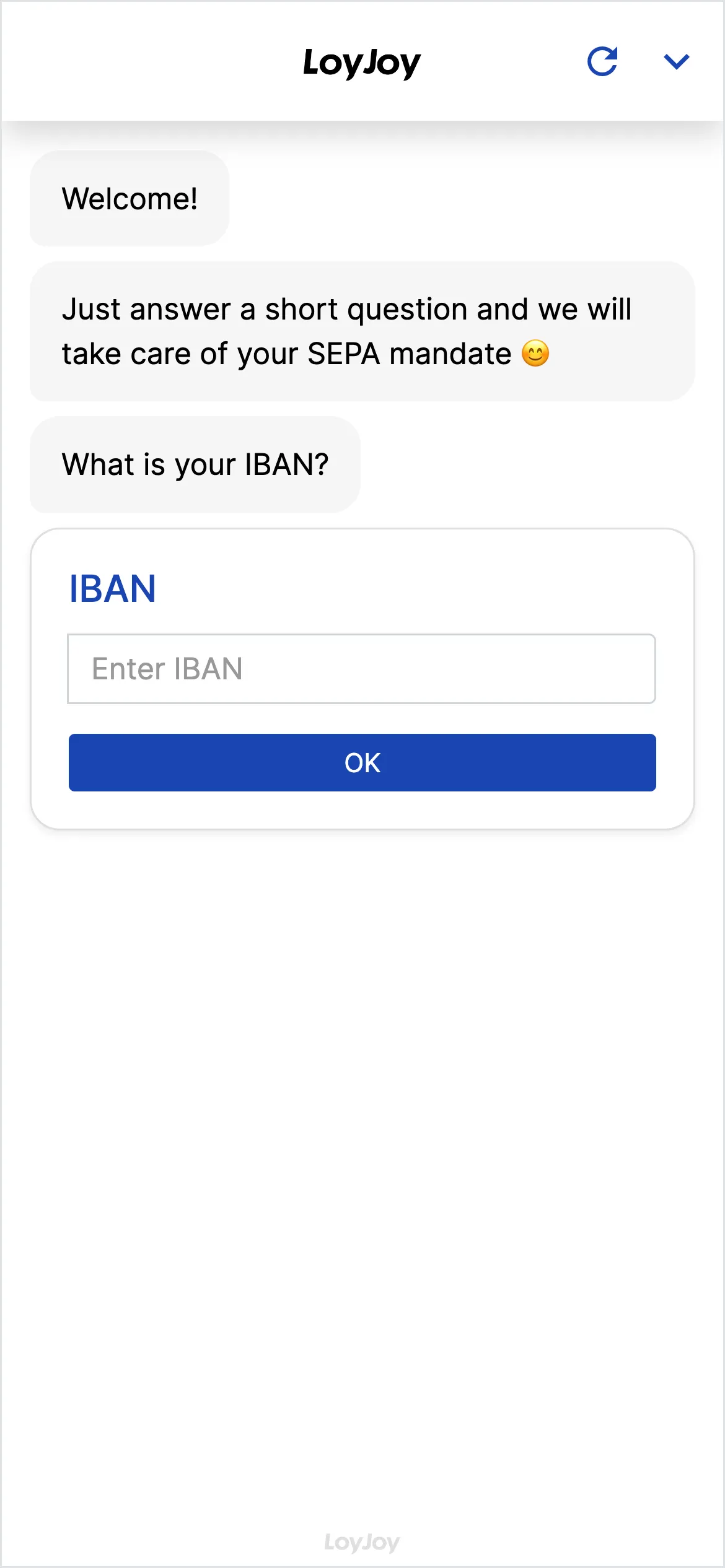Restart the chat with the reload icon
Viewport: 725px width, 1568px height.
602,61
